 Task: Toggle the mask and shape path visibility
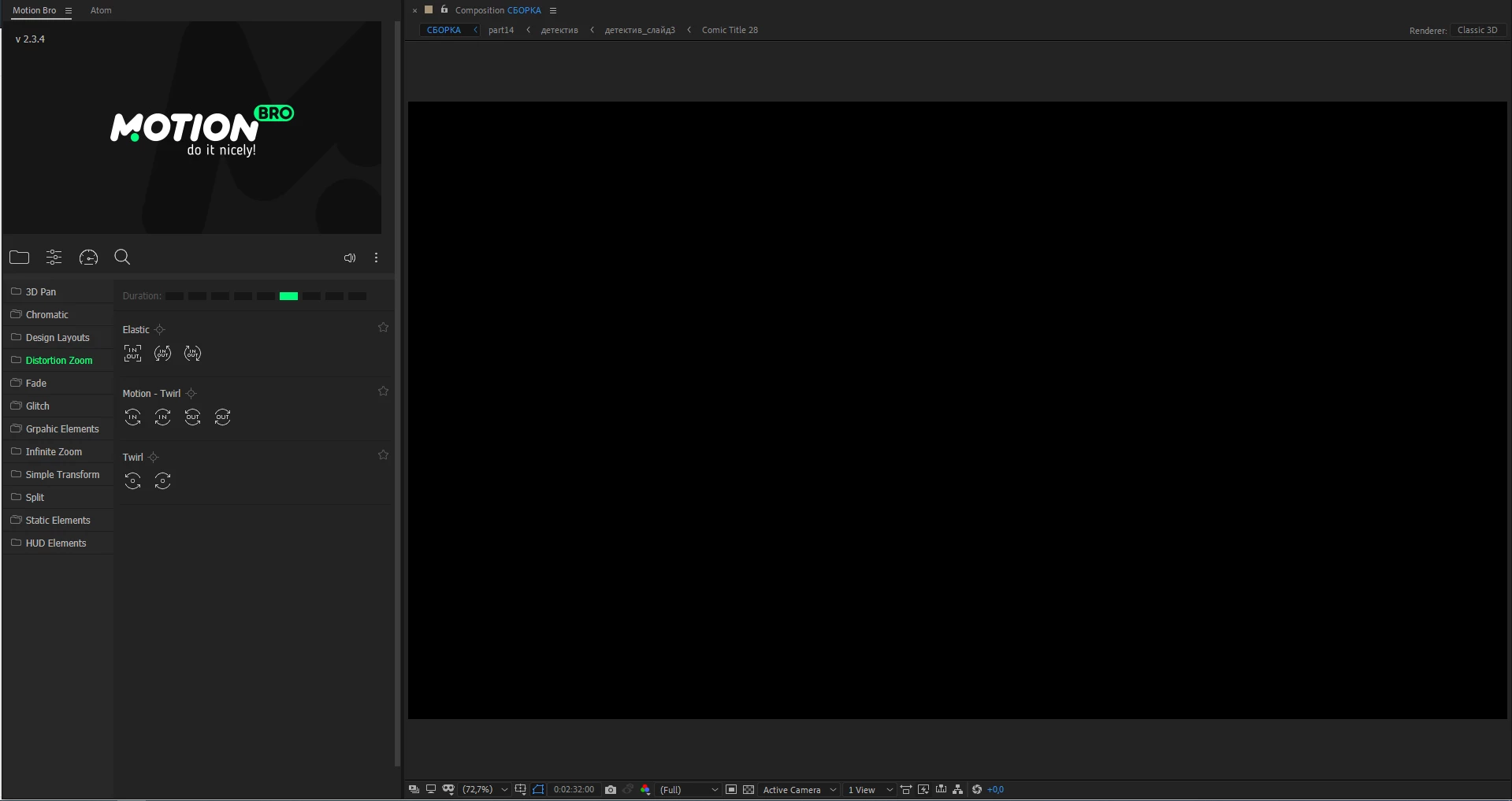click(538, 789)
